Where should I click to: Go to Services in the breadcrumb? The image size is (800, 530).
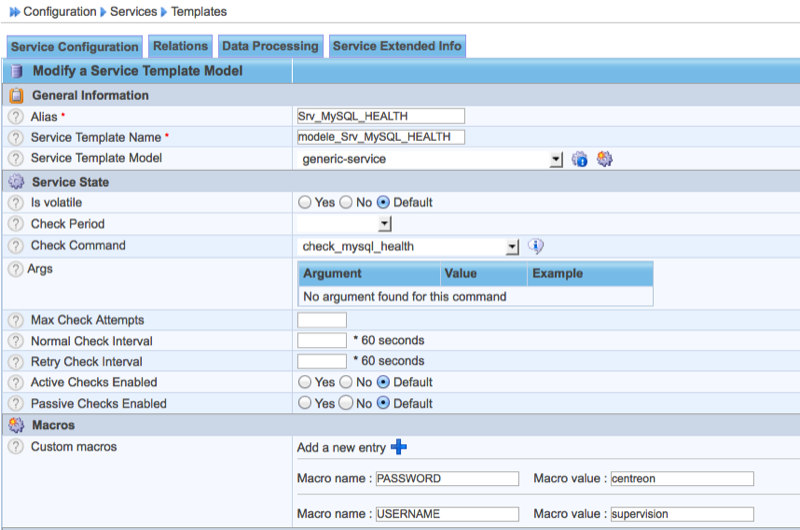131,12
